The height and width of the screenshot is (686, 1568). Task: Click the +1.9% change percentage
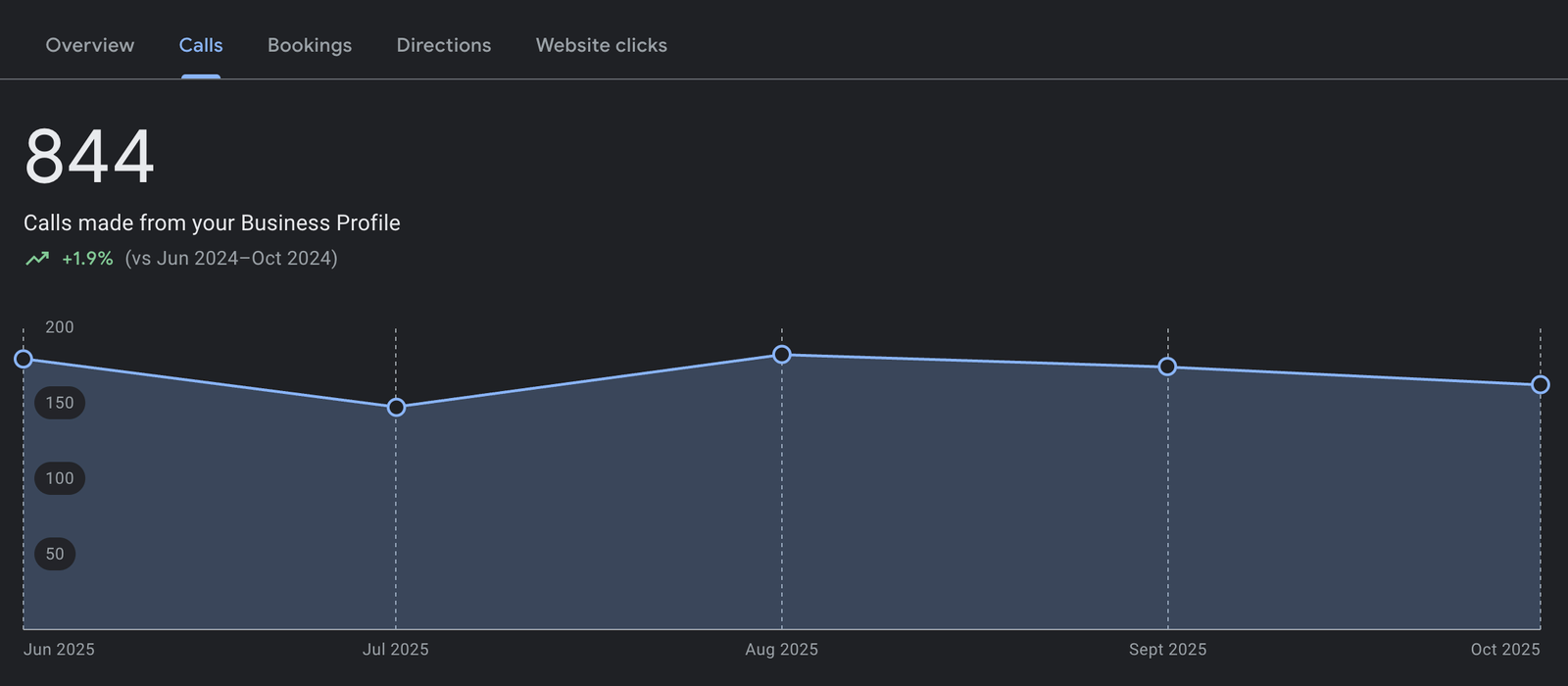point(87,259)
